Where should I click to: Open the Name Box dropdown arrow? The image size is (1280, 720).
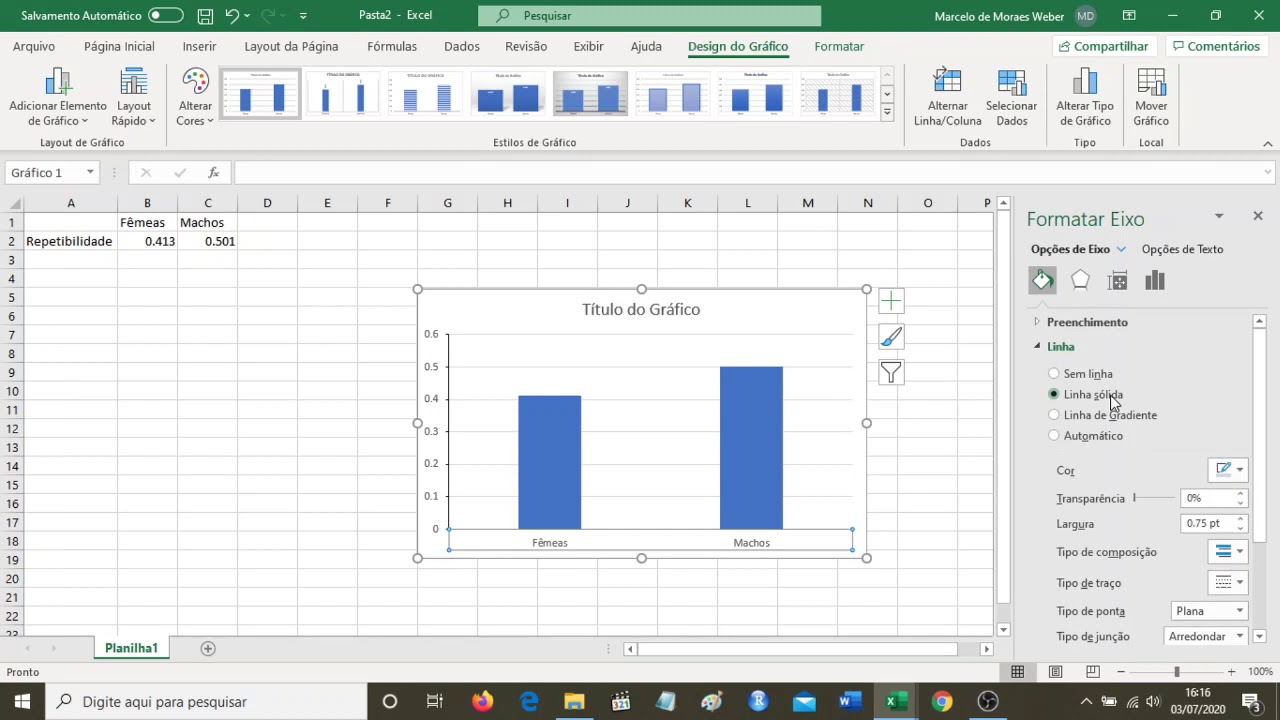90,173
